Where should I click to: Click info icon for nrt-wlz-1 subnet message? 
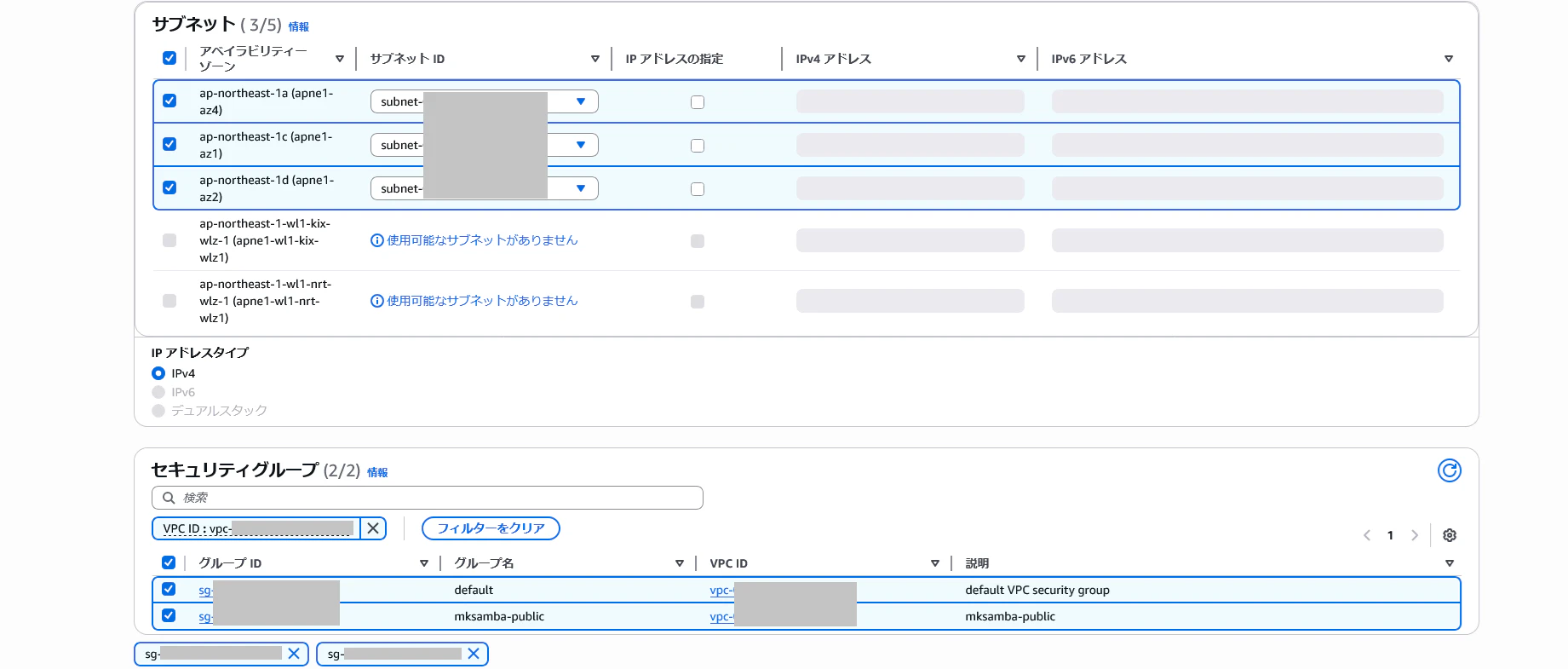[376, 301]
